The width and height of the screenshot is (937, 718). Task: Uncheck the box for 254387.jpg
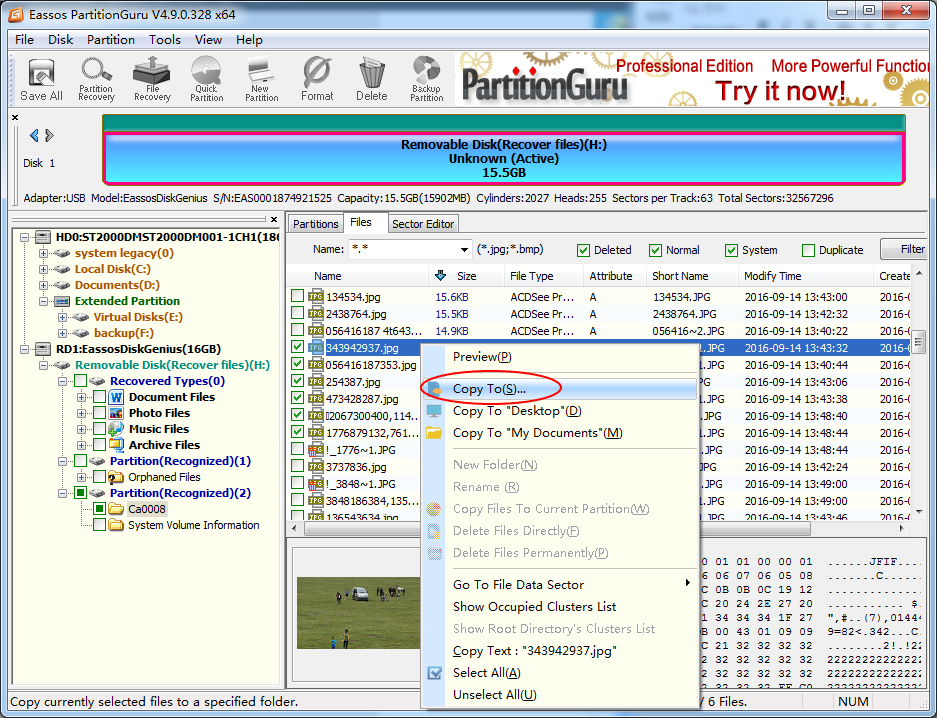click(x=298, y=381)
